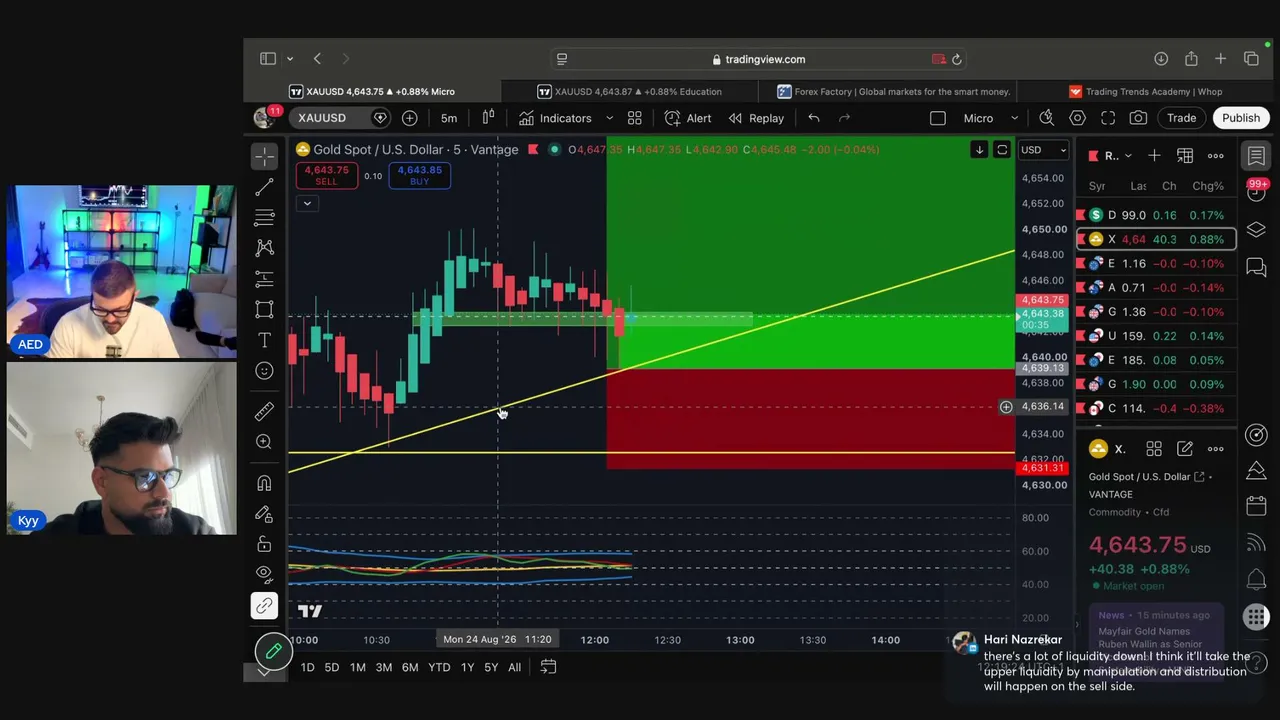Enter fullscreen chart mode
1280x720 pixels.
click(1108, 118)
